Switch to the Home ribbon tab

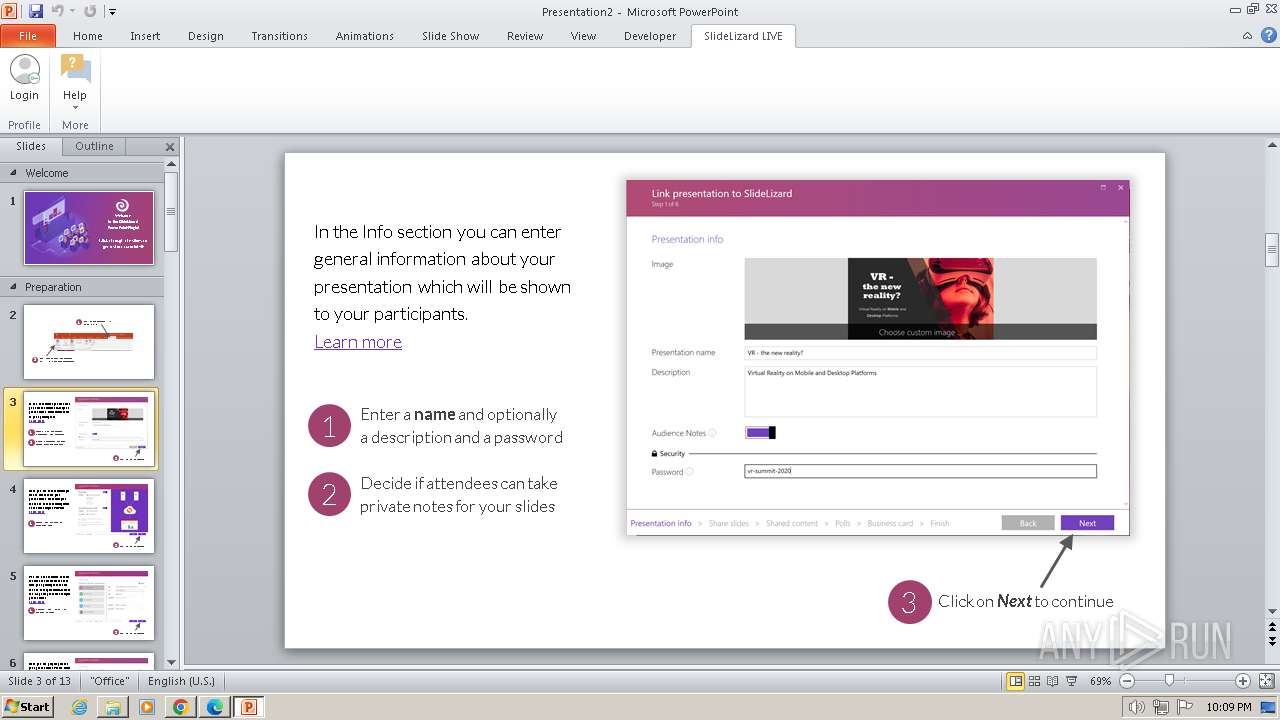pyautogui.click(x=88, y=36)
